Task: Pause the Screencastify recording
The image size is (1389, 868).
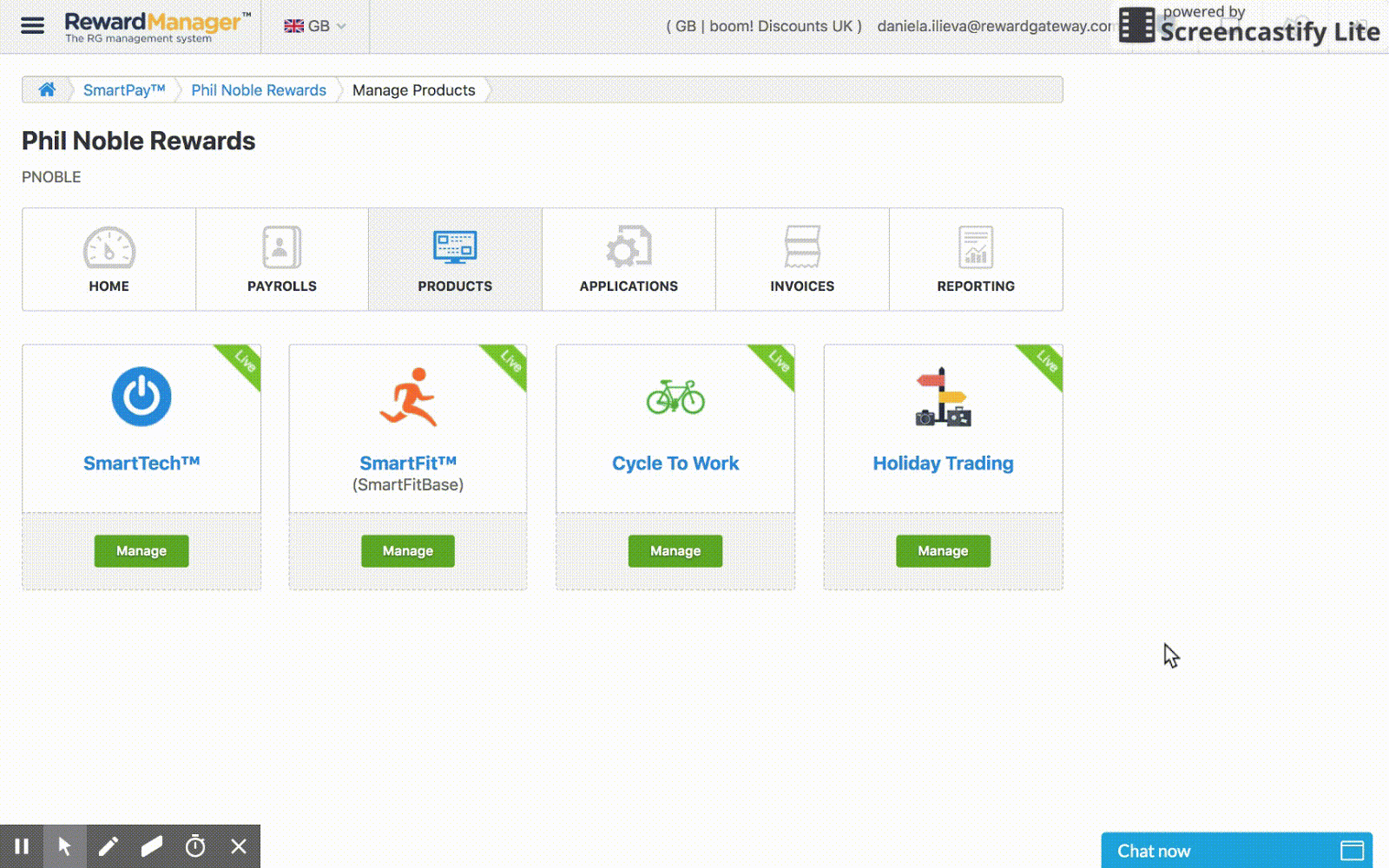Action: 22,846
